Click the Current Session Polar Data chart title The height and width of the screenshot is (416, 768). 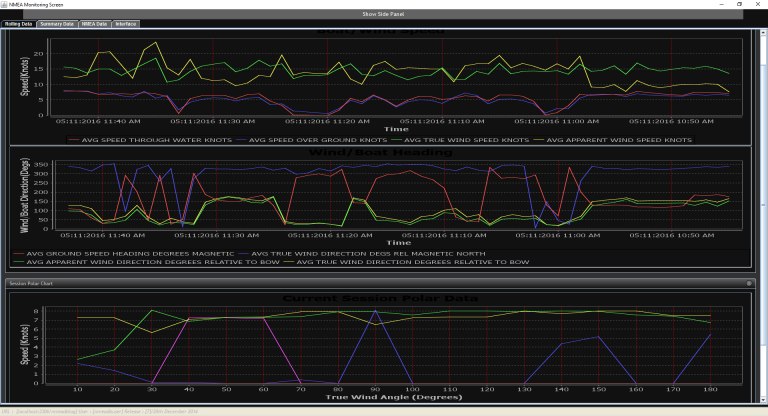[x=380, y=298]
